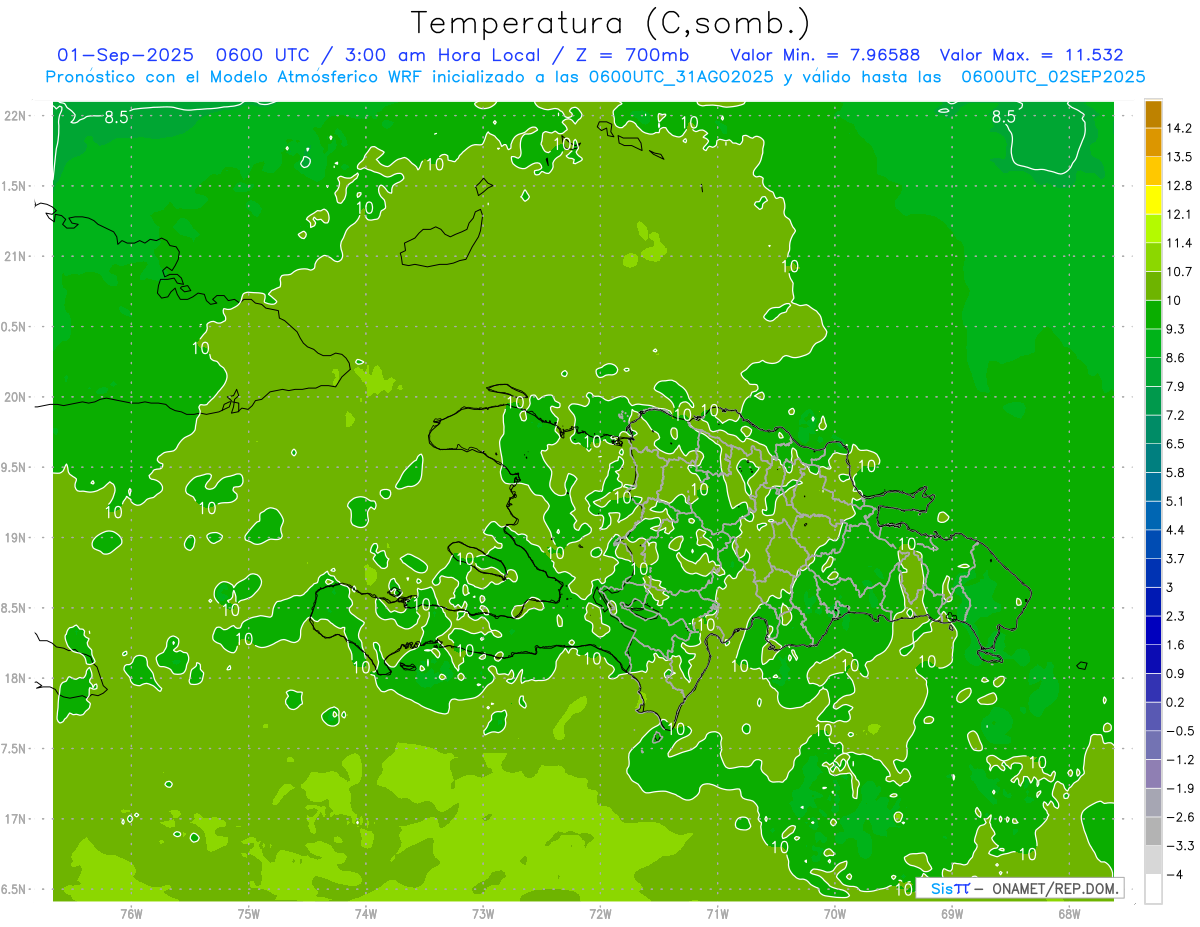Pick the yellow swatch between 12.8 and 12.1
Screen dimensions: 1200x927
[x=1153, y=200]
